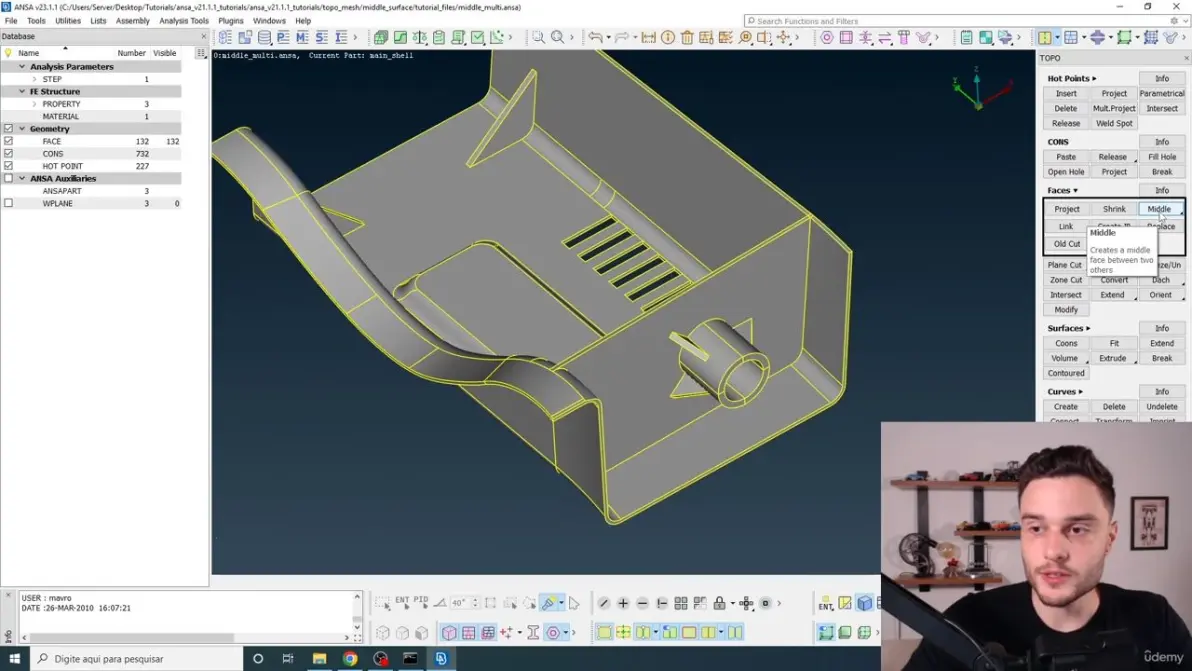Image resolution: width=1192 pixels, height=671 pixels.
Task: Select the measure distance toolbar icon
Action: tap(648, 37)
